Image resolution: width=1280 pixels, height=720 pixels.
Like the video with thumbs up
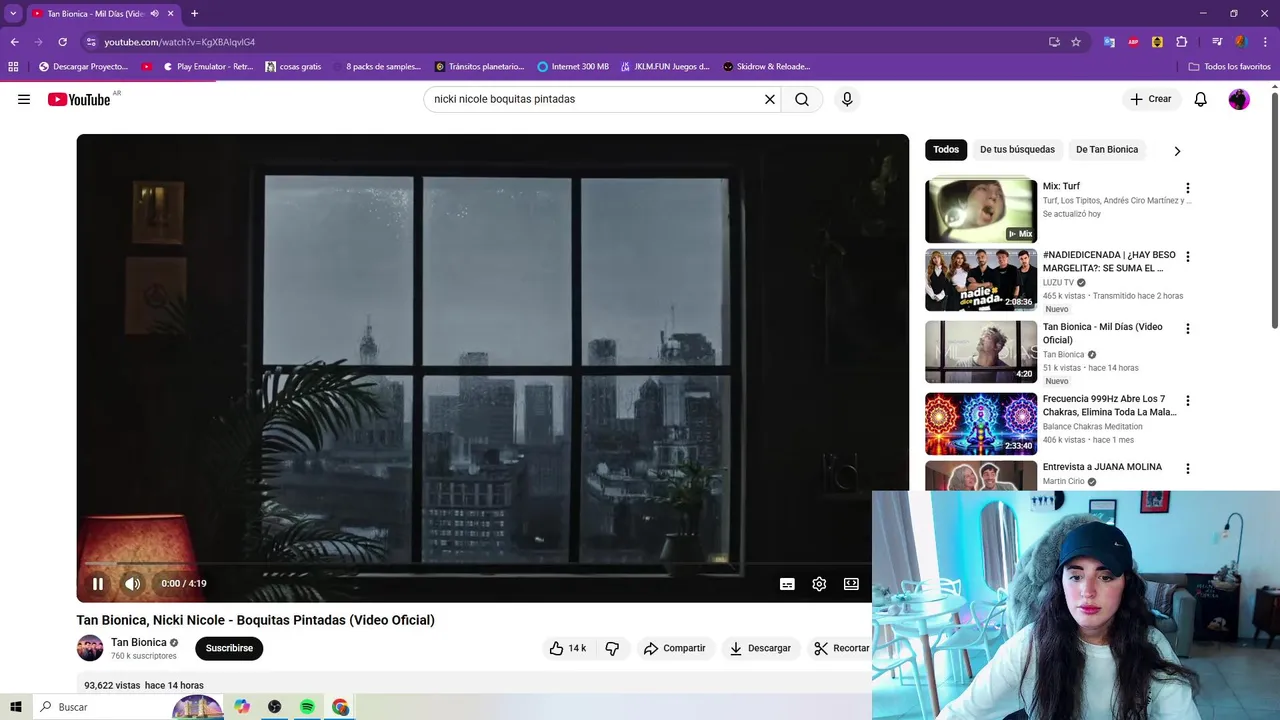568,648
